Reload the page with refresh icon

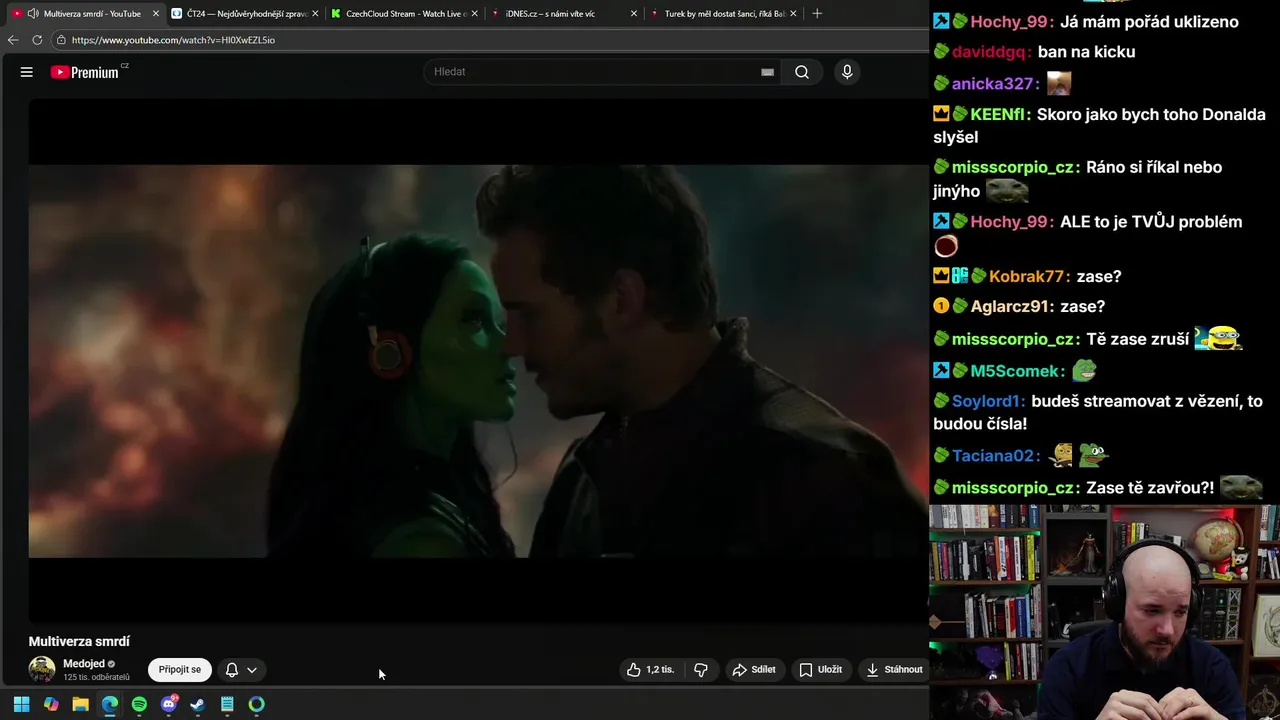[37, 40]
